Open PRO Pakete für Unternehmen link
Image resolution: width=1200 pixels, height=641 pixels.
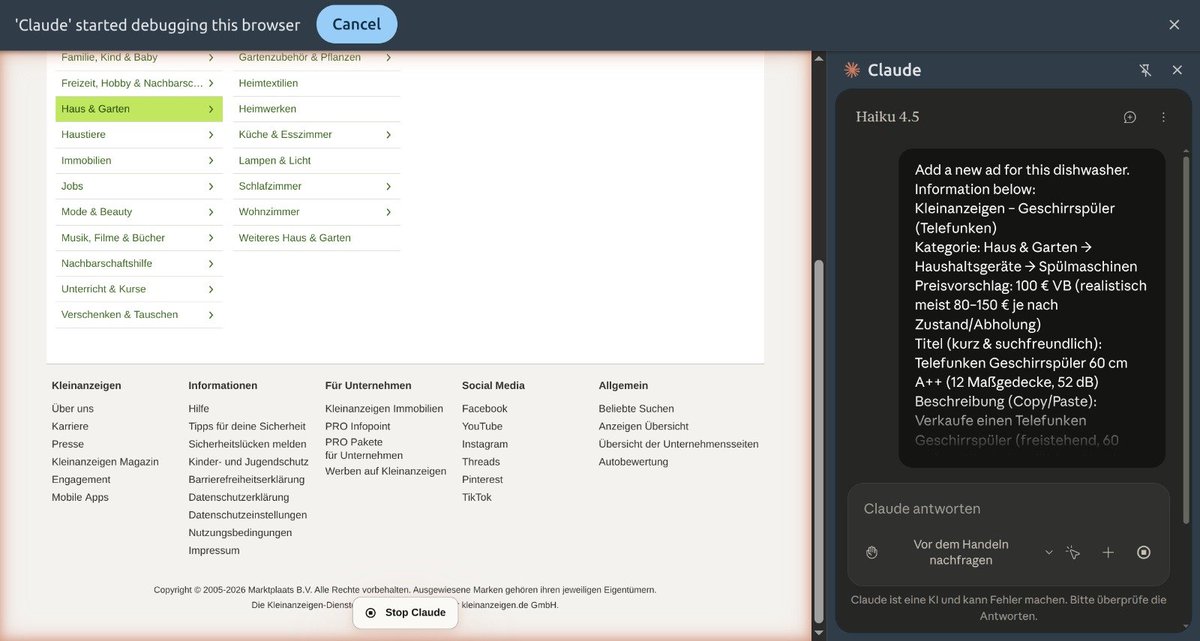[364, 448]
